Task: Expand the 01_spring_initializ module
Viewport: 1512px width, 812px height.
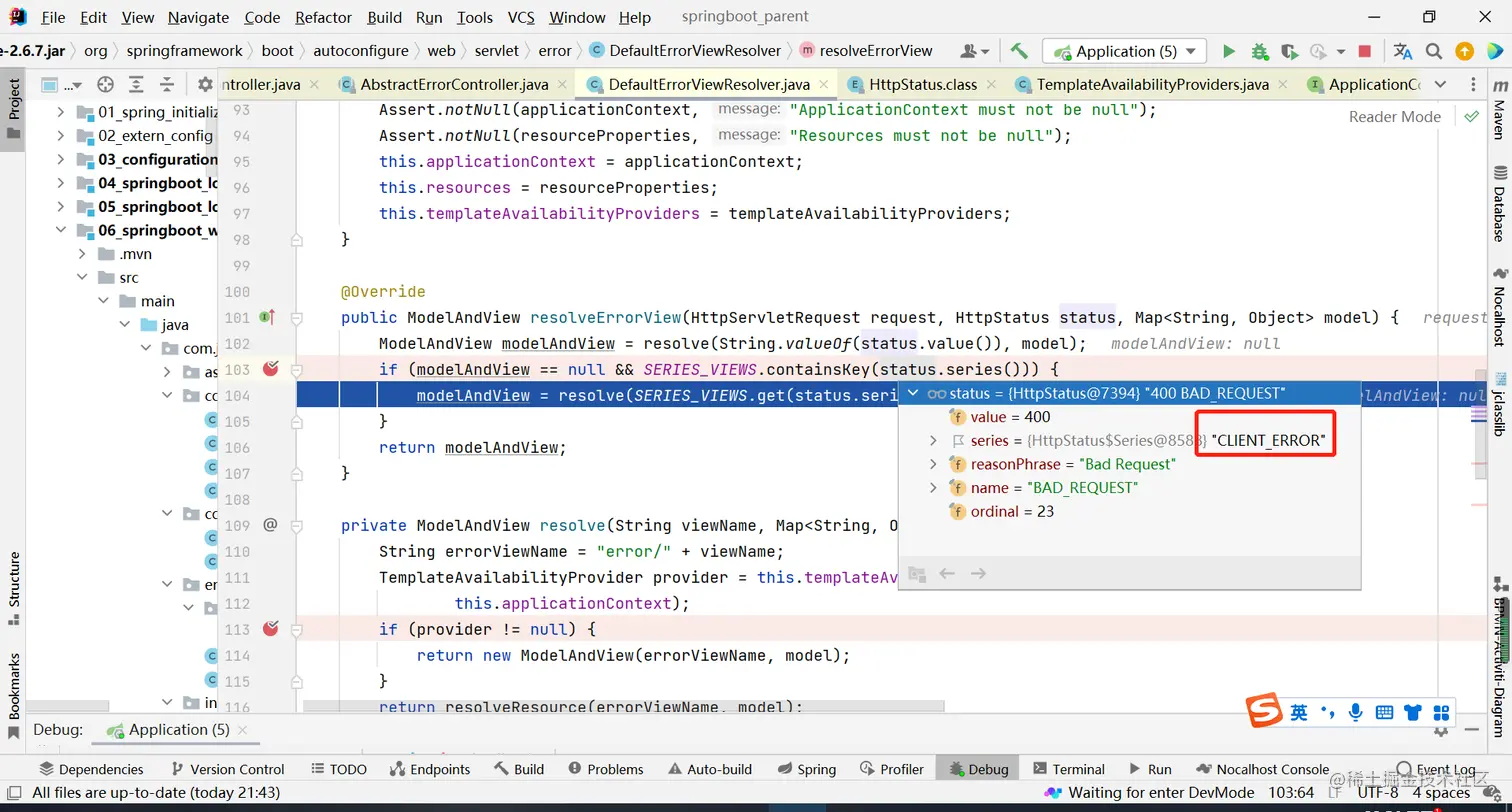Action: click(61, 111)
